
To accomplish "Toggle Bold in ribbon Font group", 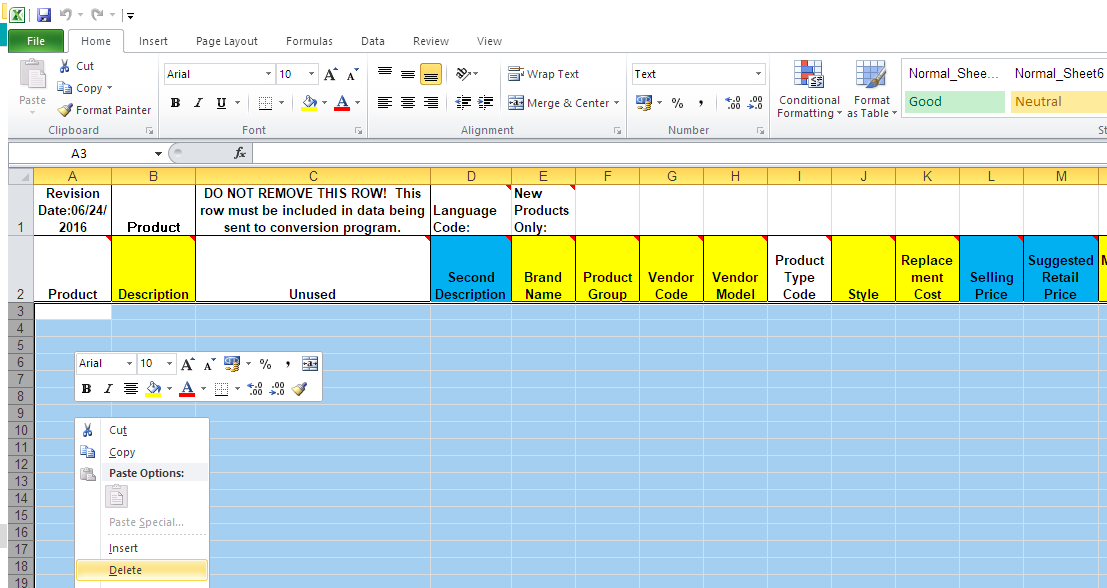I will point(175,103).
